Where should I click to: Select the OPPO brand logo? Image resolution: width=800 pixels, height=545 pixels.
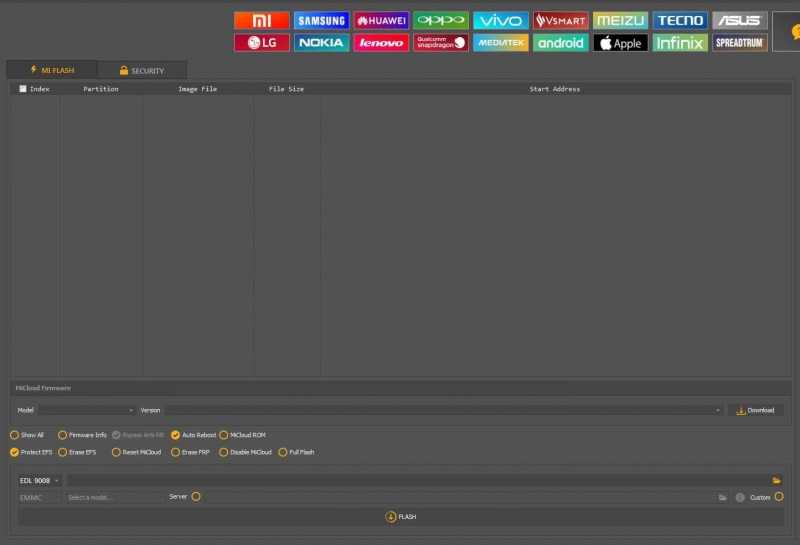pyautogui.click(x=441, y=20)
